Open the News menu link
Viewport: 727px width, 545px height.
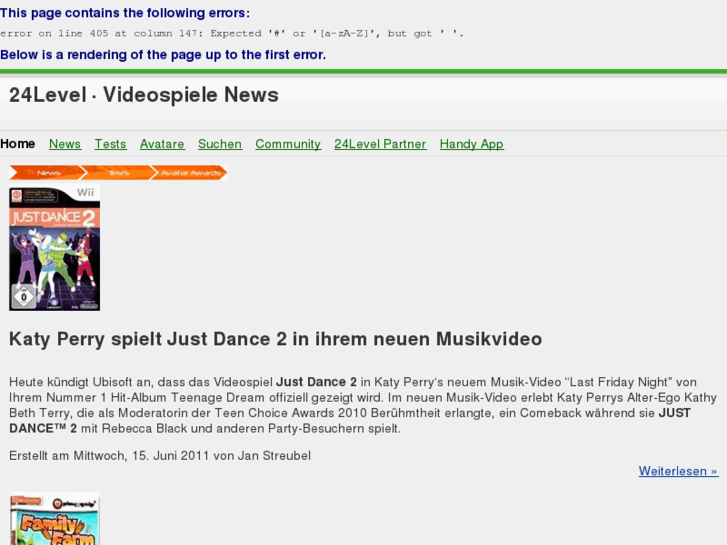pos(65,144)
